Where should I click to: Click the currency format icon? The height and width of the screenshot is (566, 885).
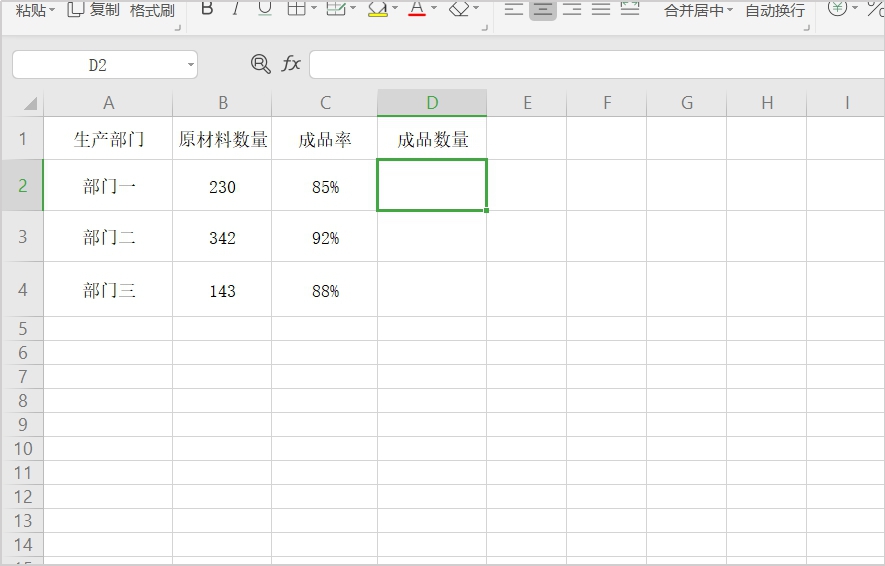[x=837, y=8]
